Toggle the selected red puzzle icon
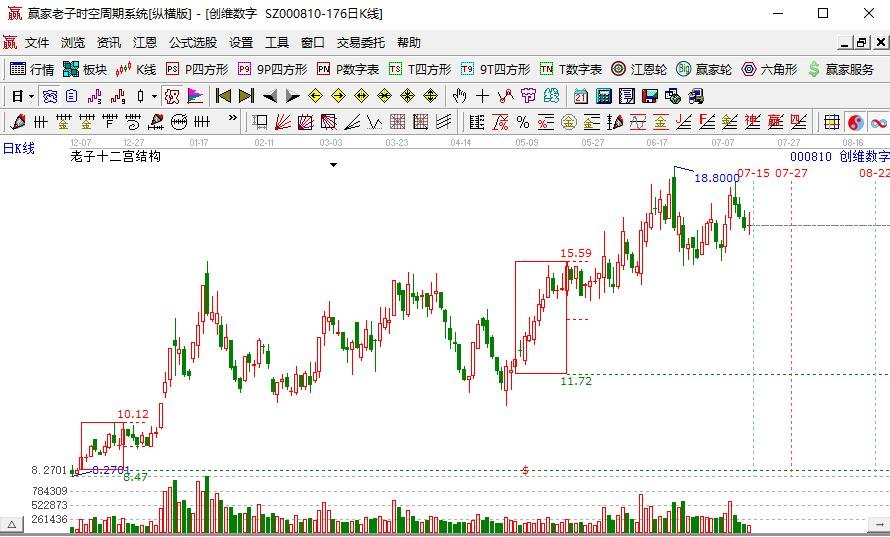Viewport: 890px width, 537px height. pyautogui.click(x=172, y=97)
